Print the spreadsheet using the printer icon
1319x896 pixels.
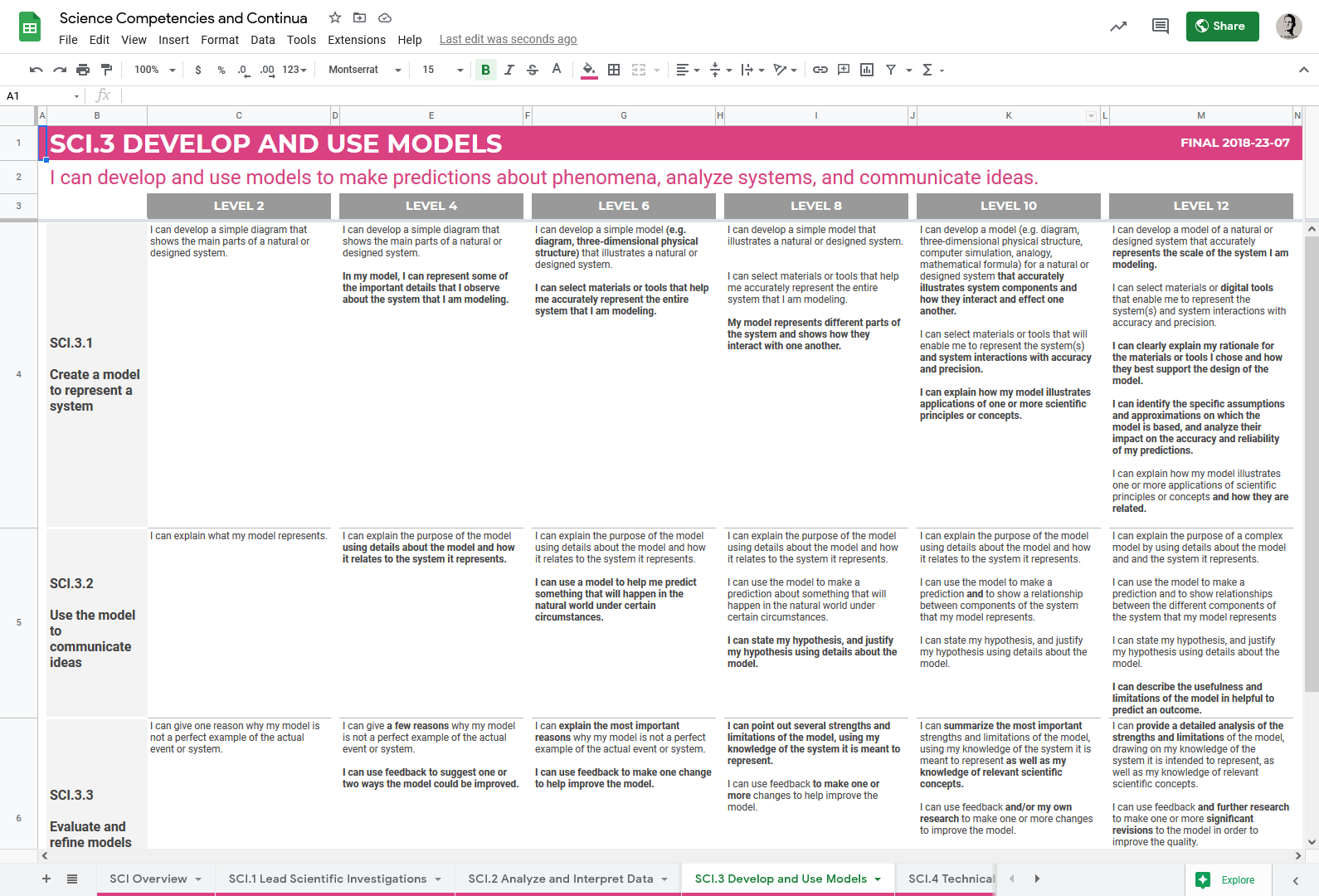pos(83,70)
